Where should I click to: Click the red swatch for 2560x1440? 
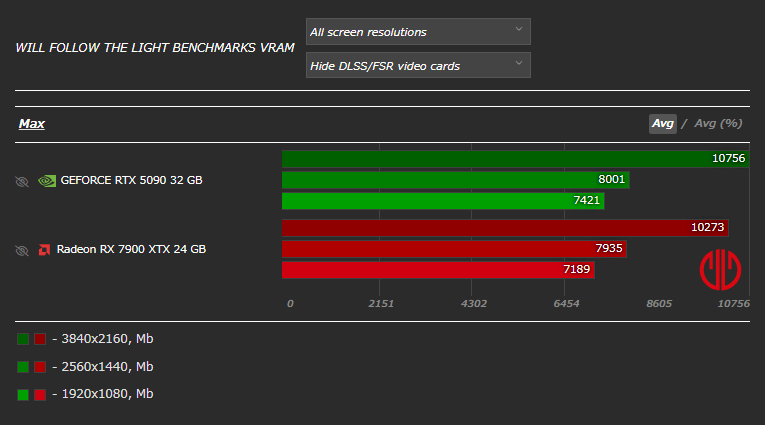tap(40, 367)
